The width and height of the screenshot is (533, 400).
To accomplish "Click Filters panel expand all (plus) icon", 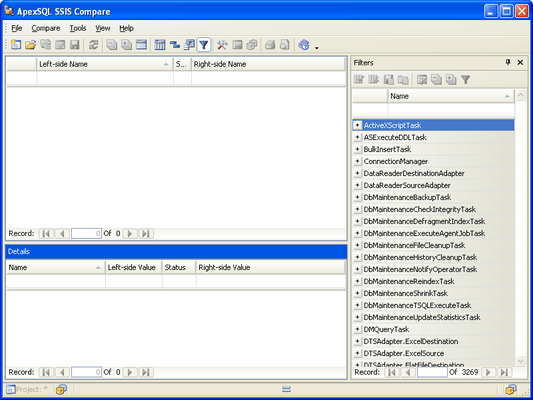I will (x=451, y=80).
